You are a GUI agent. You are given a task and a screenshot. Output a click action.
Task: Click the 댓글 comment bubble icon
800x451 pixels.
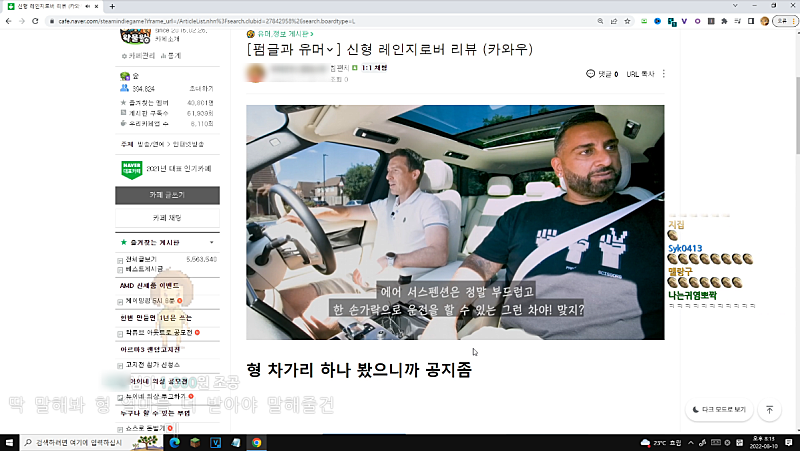click(x=590, y=74)
